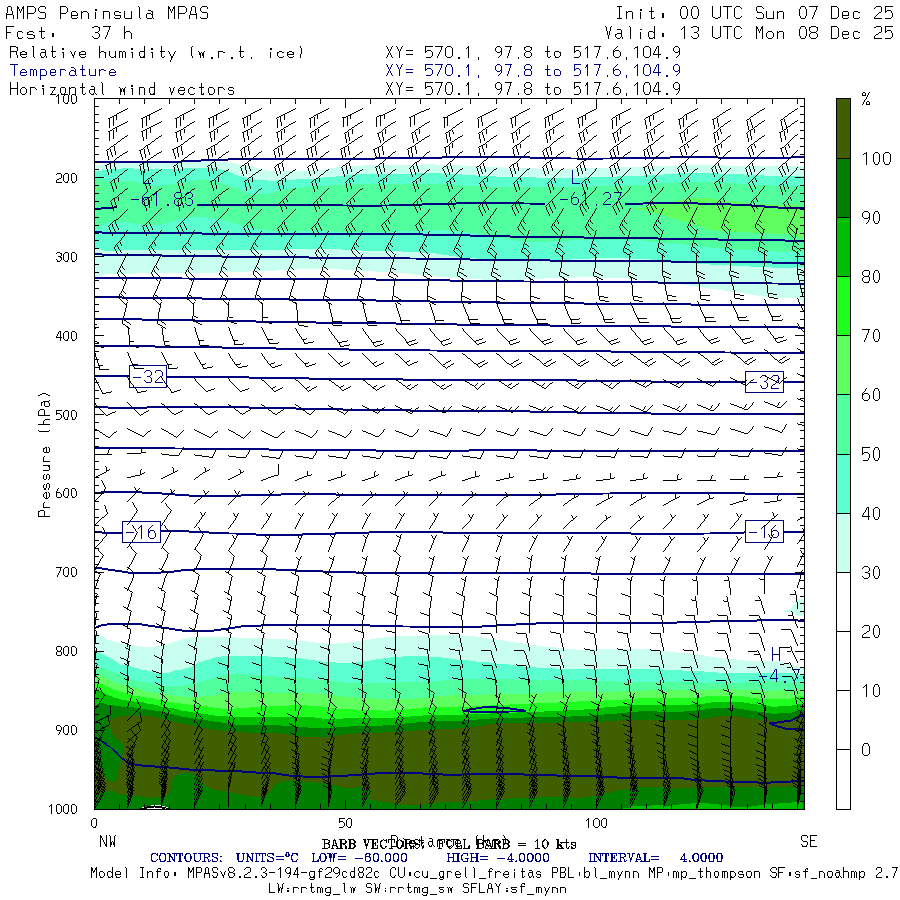Click the 'Fcst: 37 h' forecast hour text

click(x=69, y=33)
